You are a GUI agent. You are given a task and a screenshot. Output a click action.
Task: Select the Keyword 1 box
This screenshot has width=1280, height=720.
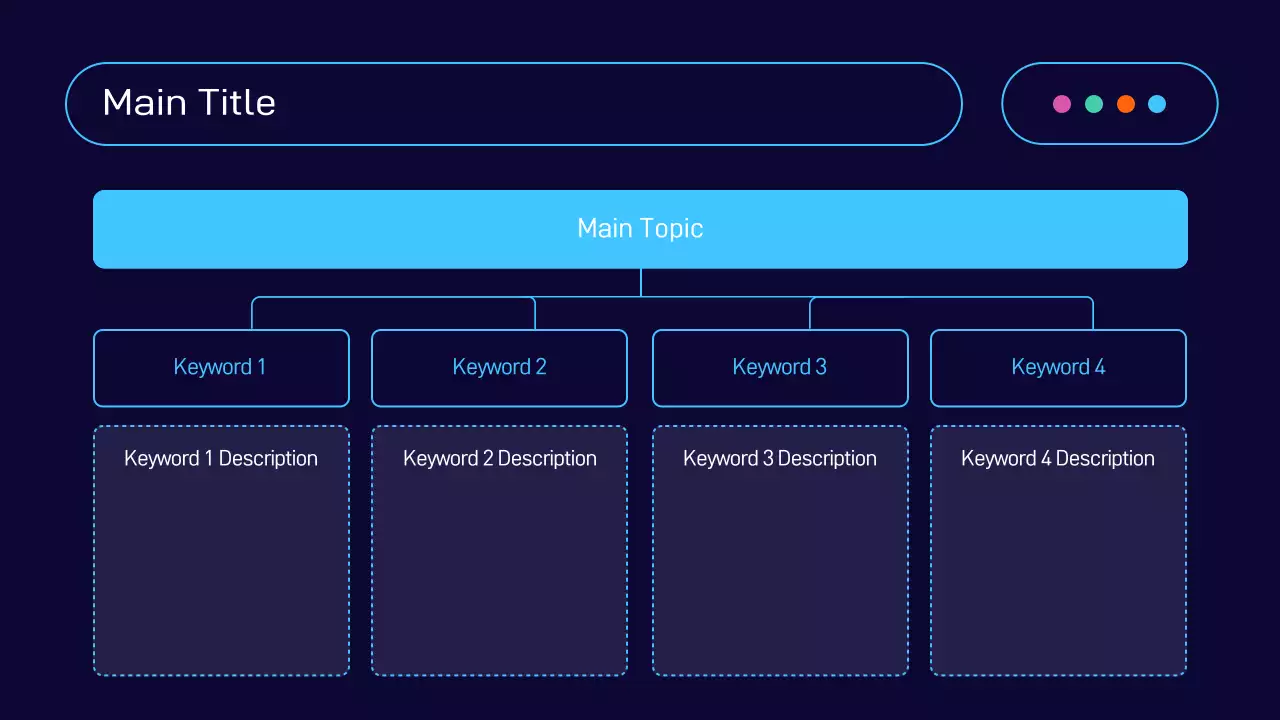[221, 368]
